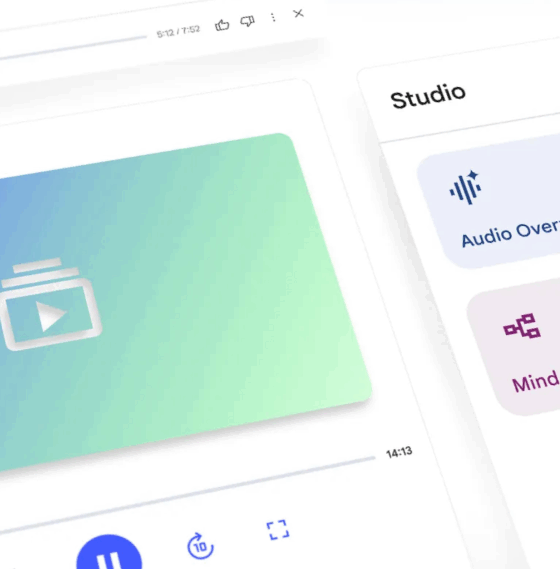The image size is (560, 569).
Task: Click the purple Mind Map diagram icon
Action: pyautogui.click(x=522, y=326)
